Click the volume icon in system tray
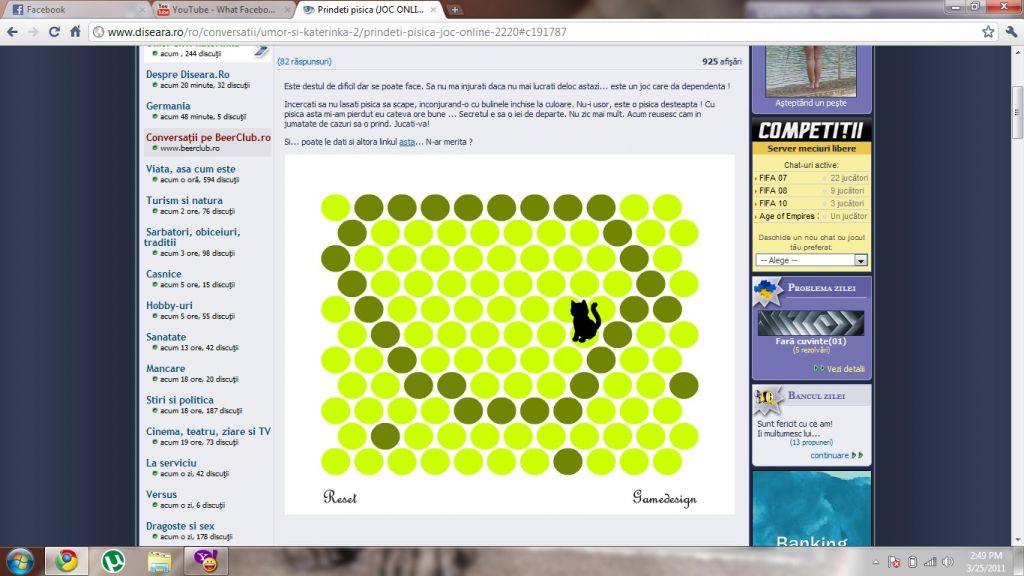Image resolution: width=1024 pixels, height=576 pixels. tap(948, 562)
